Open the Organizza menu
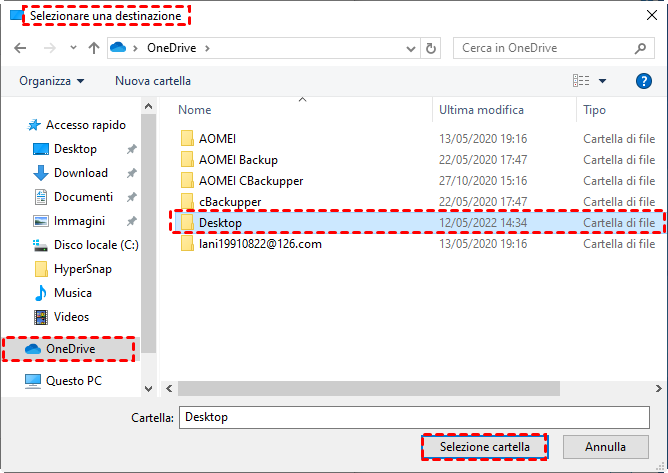This screenshot has height=473, width=668. (x=52, y=81)
